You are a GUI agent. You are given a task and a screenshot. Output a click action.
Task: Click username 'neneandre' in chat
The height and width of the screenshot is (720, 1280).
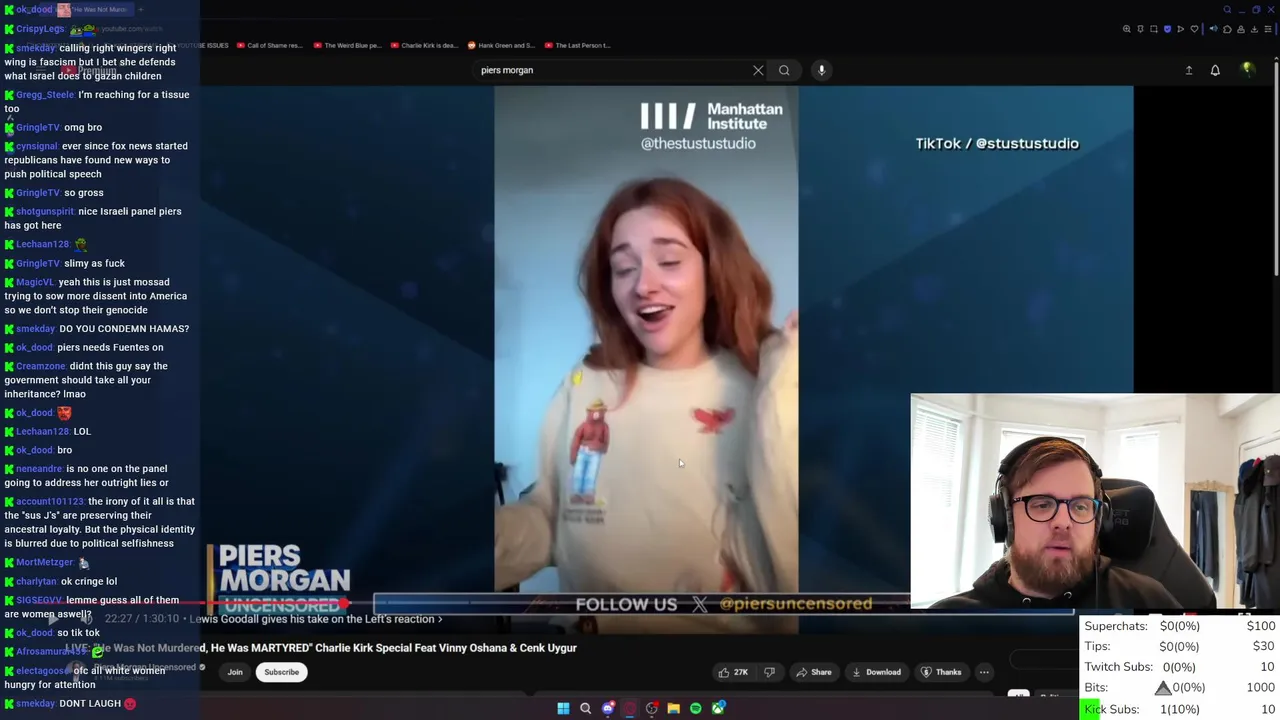tap(39, 469)
